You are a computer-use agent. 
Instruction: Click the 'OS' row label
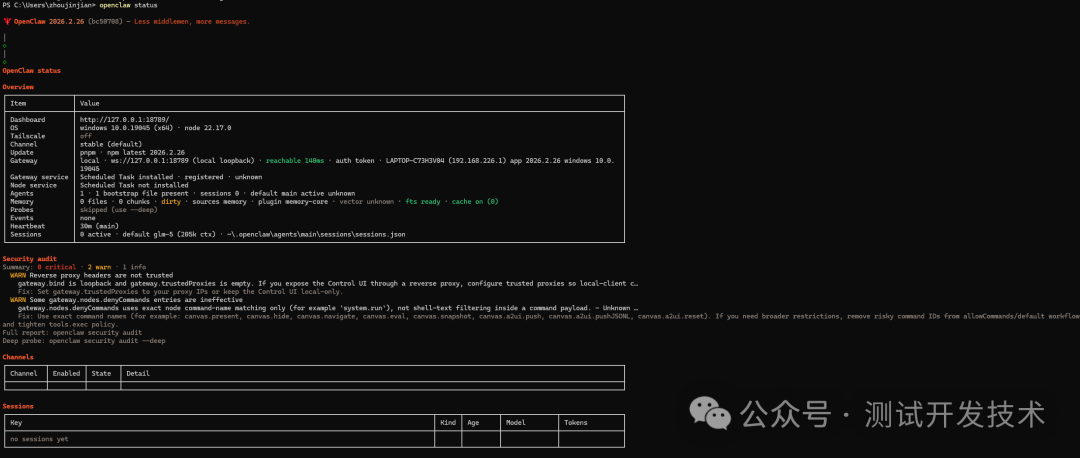tap(14, 128)
